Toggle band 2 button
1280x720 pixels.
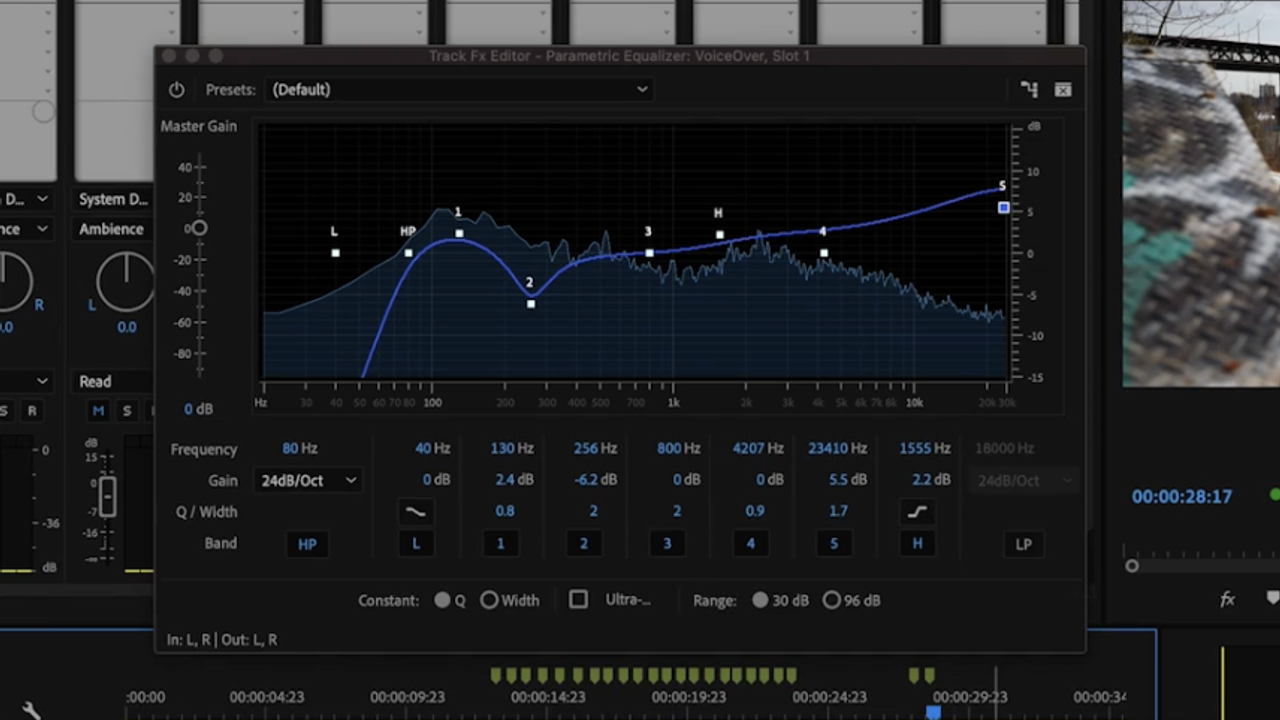583,544
